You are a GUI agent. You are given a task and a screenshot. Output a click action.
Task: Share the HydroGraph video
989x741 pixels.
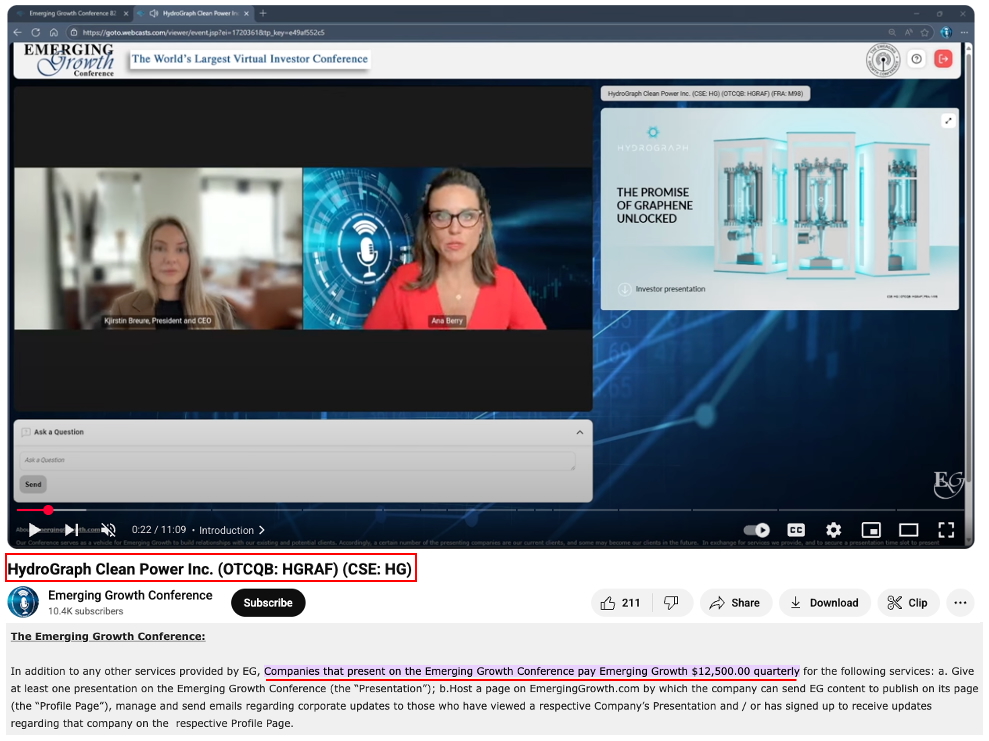tap(735, 603)
